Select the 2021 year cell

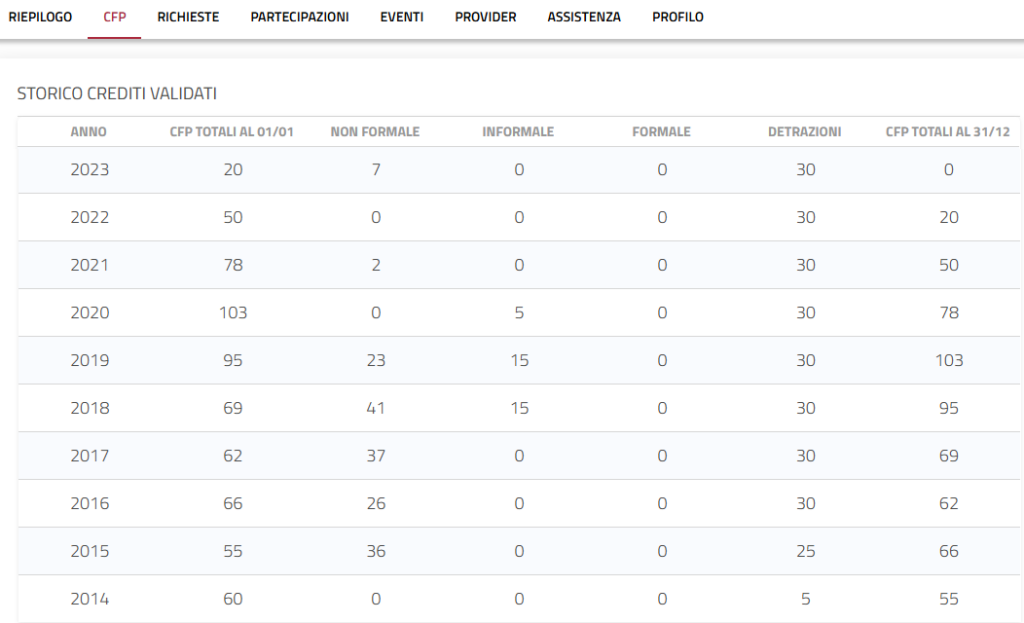point(89,265)
